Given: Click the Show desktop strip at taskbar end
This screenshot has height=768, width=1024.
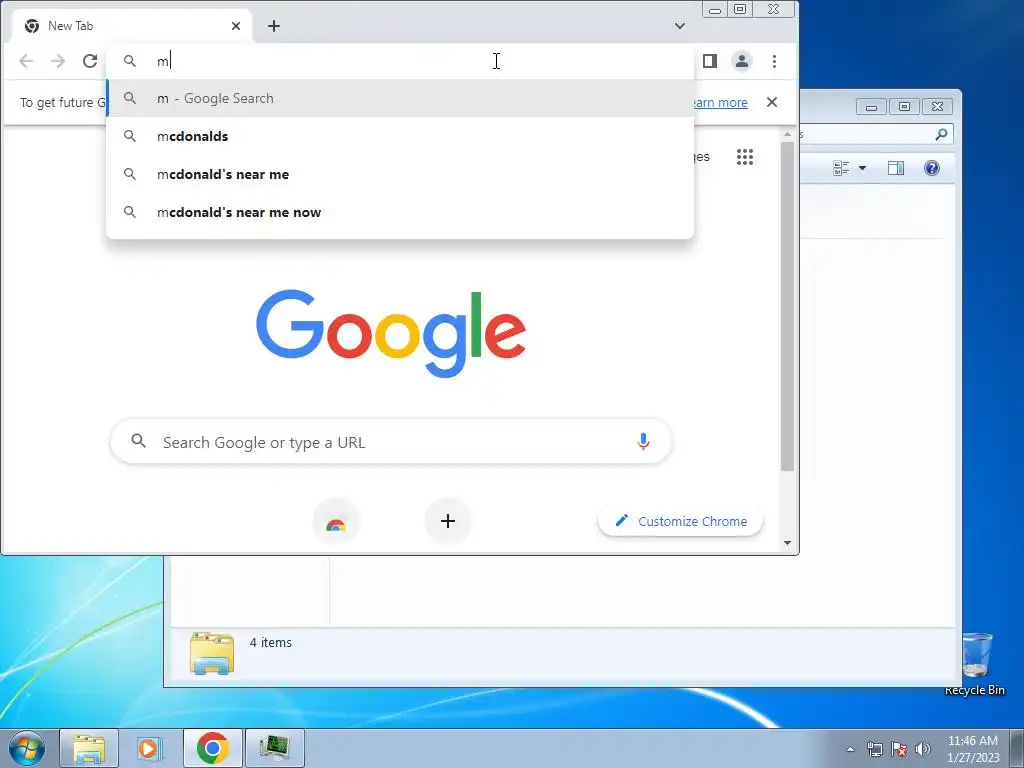Looking at the screenshot, I should click(1017, 748).
